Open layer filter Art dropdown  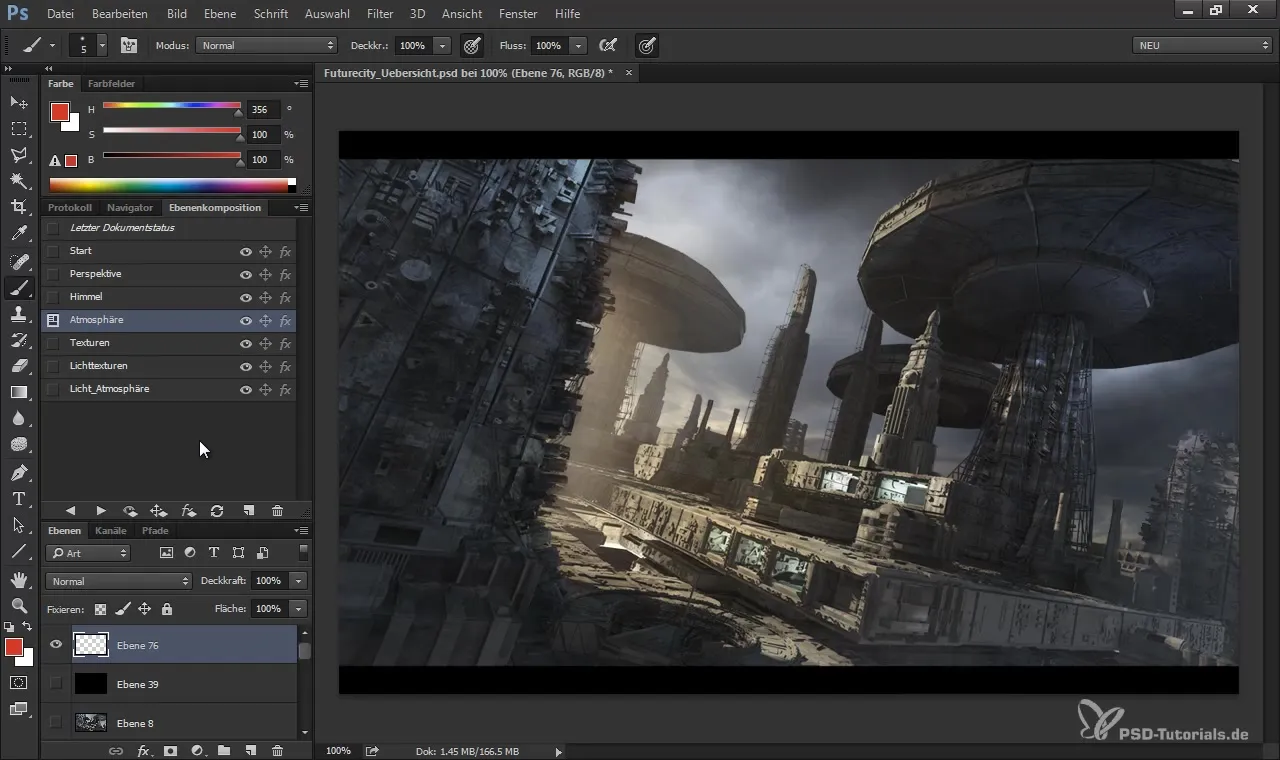pos(88,553)
